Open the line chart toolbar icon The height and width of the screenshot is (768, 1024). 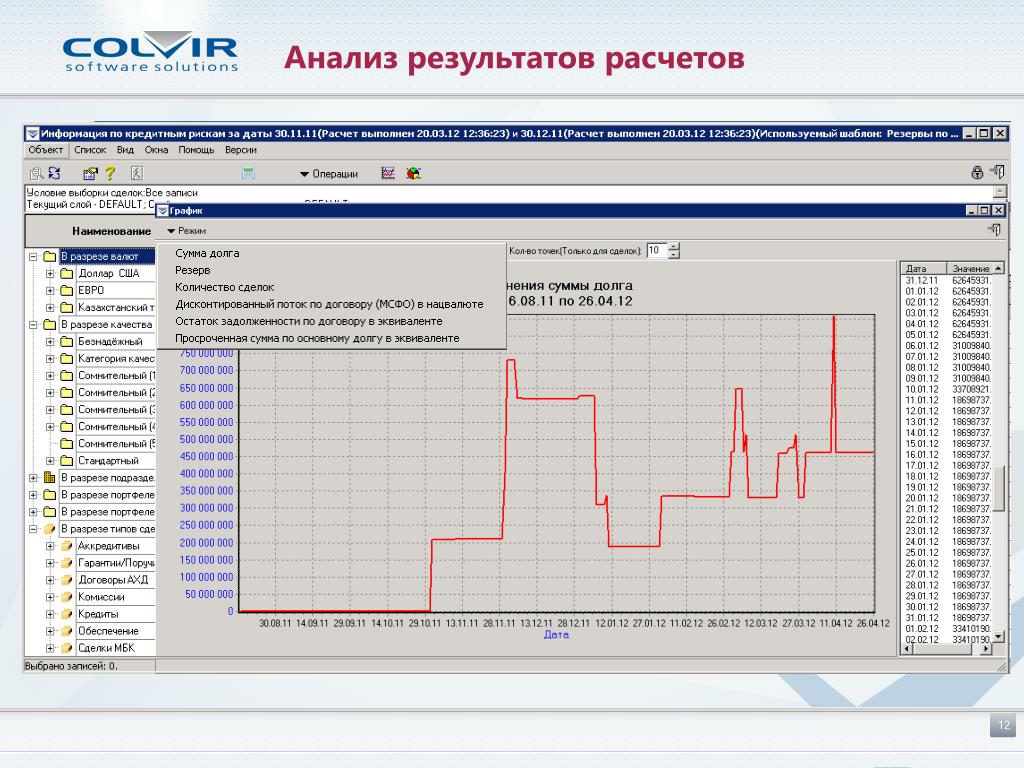tap(388, 173)
